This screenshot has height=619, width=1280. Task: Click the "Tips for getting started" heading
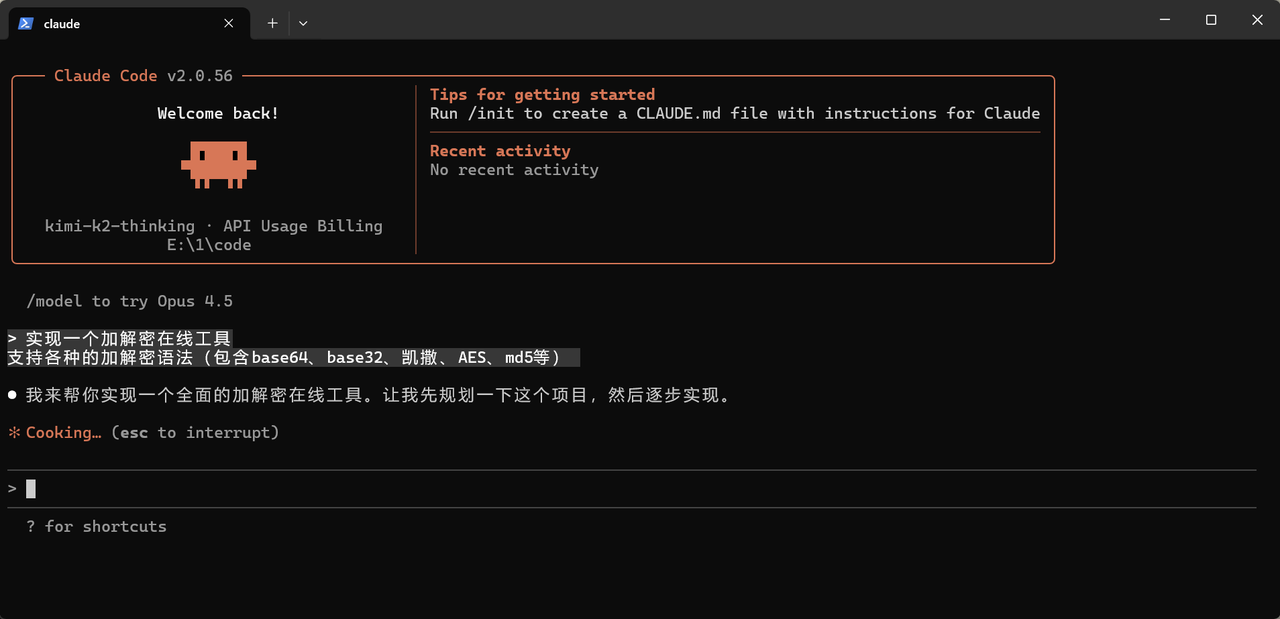pos(542,95)
